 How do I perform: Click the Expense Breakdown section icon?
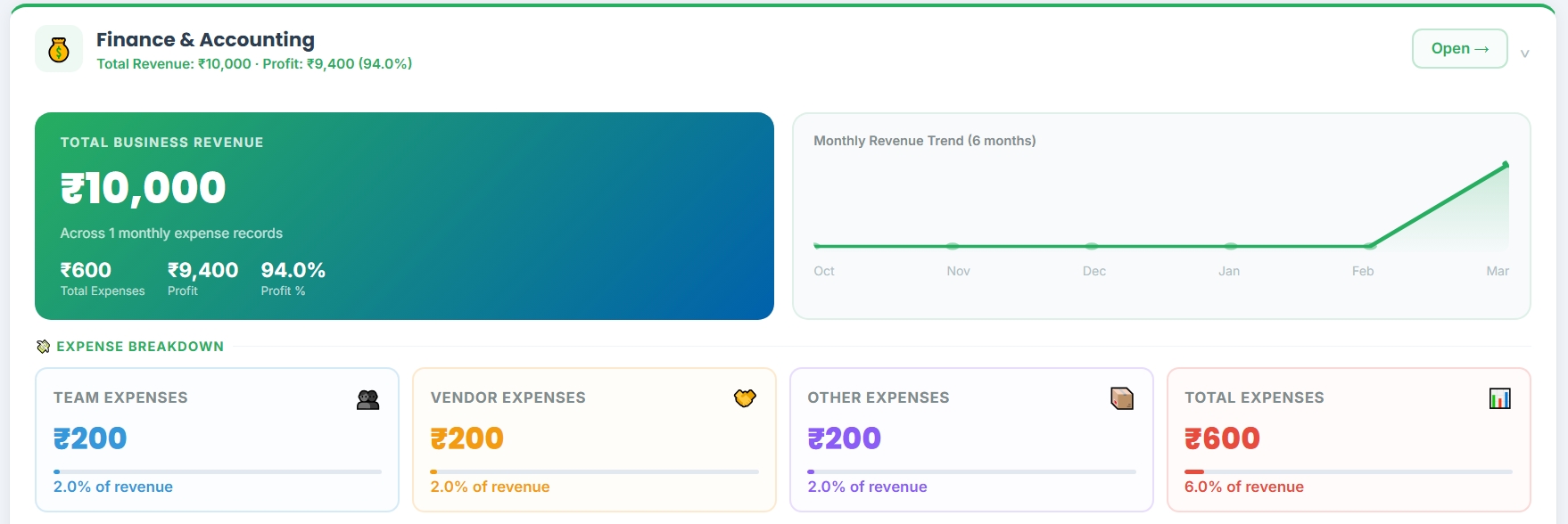[43, 347]
